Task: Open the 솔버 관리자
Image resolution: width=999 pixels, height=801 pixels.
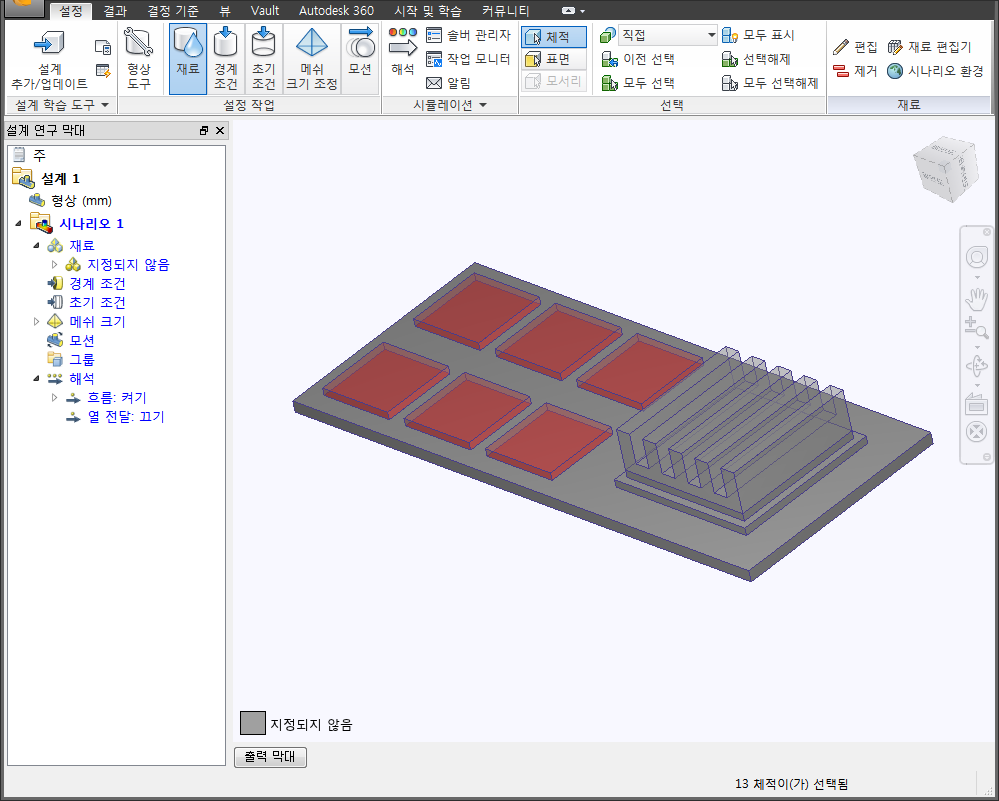Action: [468, 35]
